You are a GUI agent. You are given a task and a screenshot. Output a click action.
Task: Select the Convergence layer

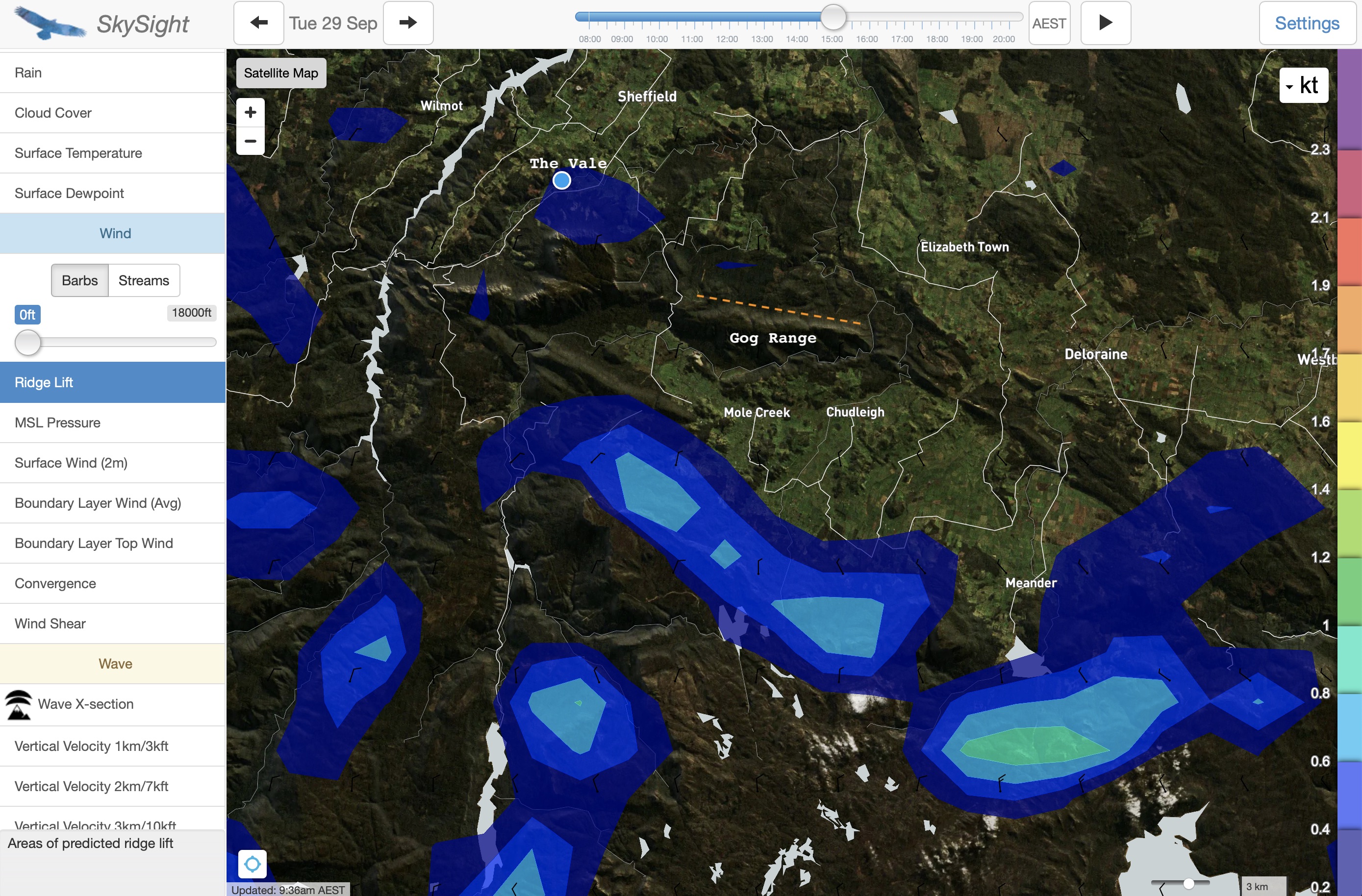coord(55,583)
